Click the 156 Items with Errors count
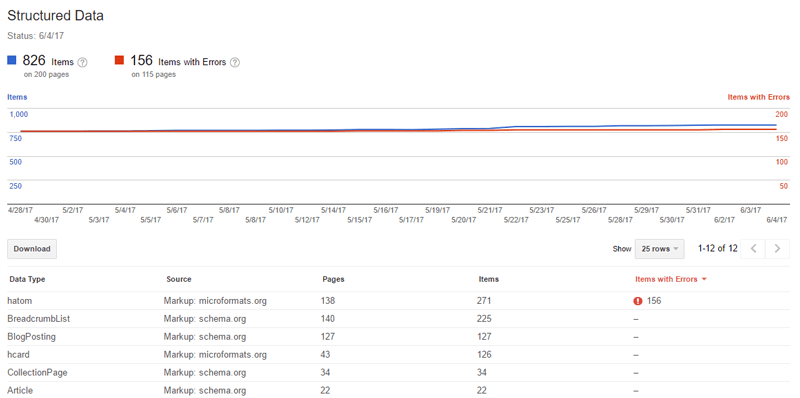The image size is (800, 398). click(x=141, y=61)
